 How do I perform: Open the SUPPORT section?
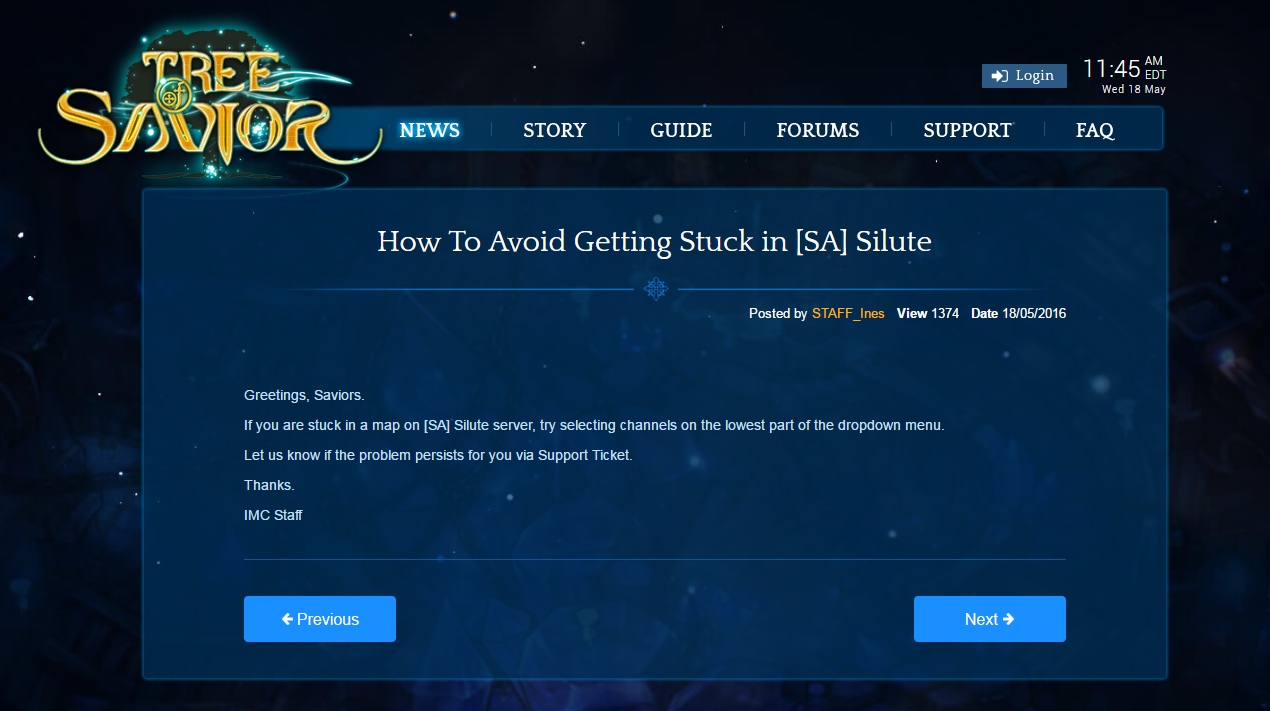click(x=967, y=130)
